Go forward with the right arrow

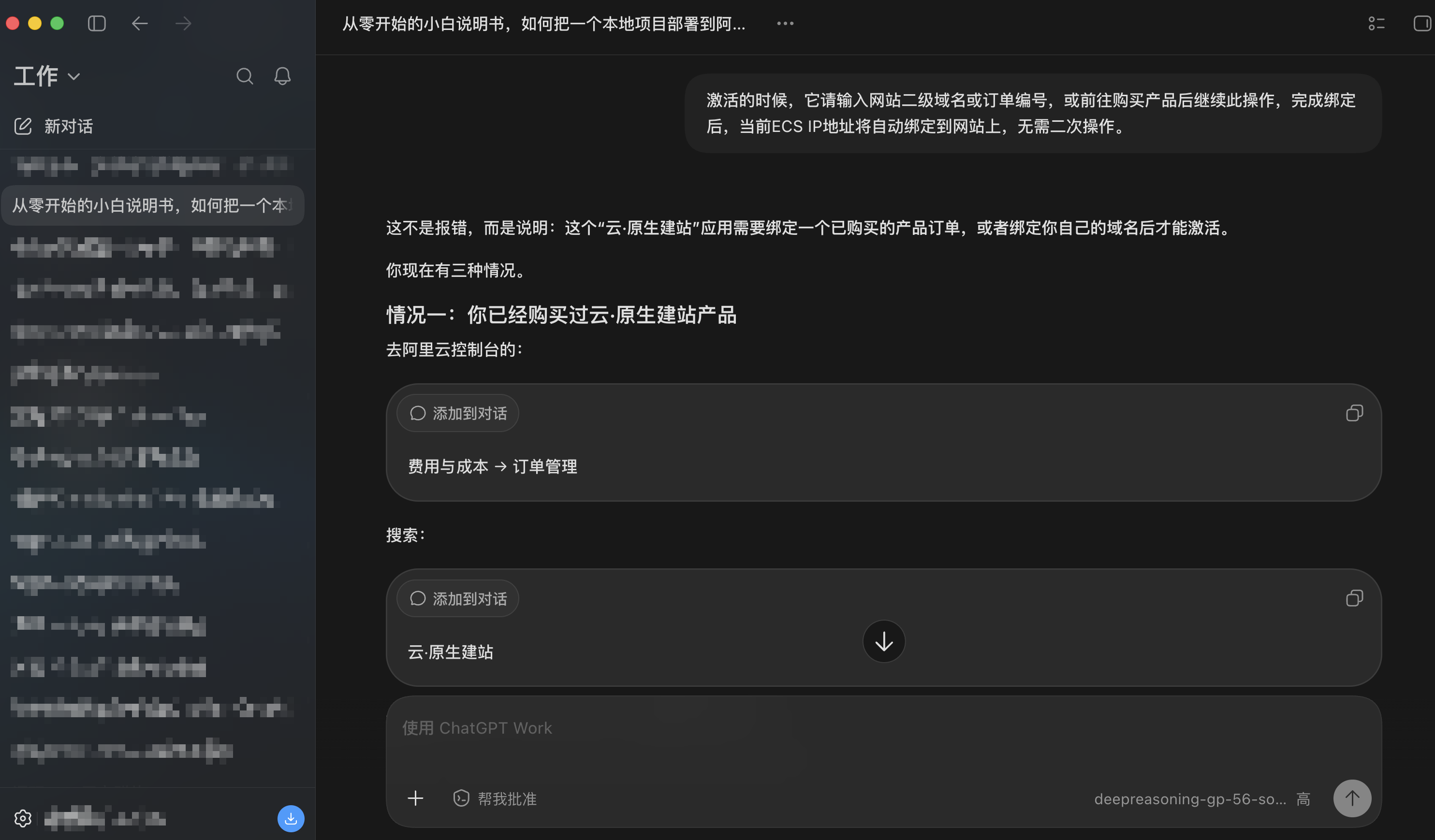(183, 23)
